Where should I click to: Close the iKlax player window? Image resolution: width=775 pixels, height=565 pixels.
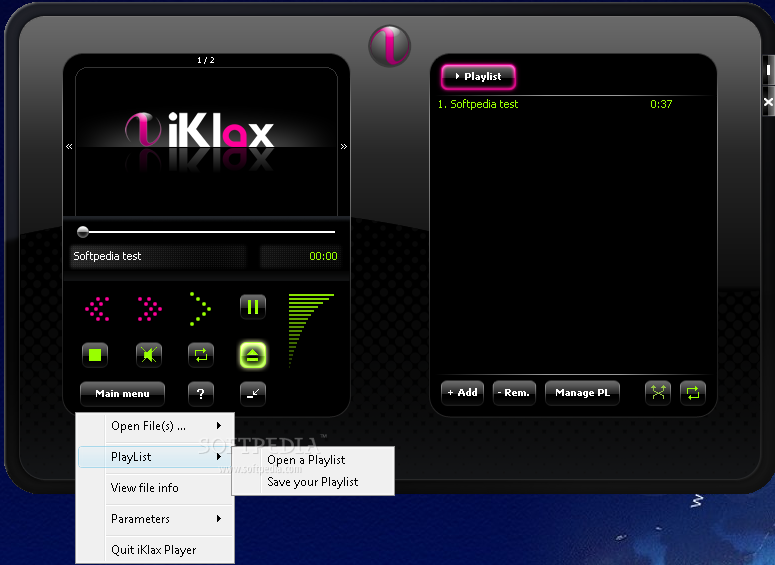(x=769, y=102)
